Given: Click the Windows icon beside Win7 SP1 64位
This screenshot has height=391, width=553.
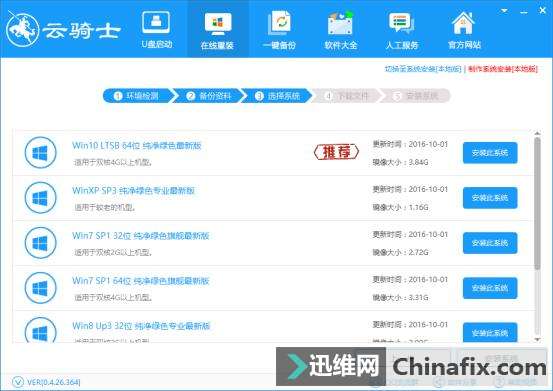Looking at the screenshot, I should point(41,288).
